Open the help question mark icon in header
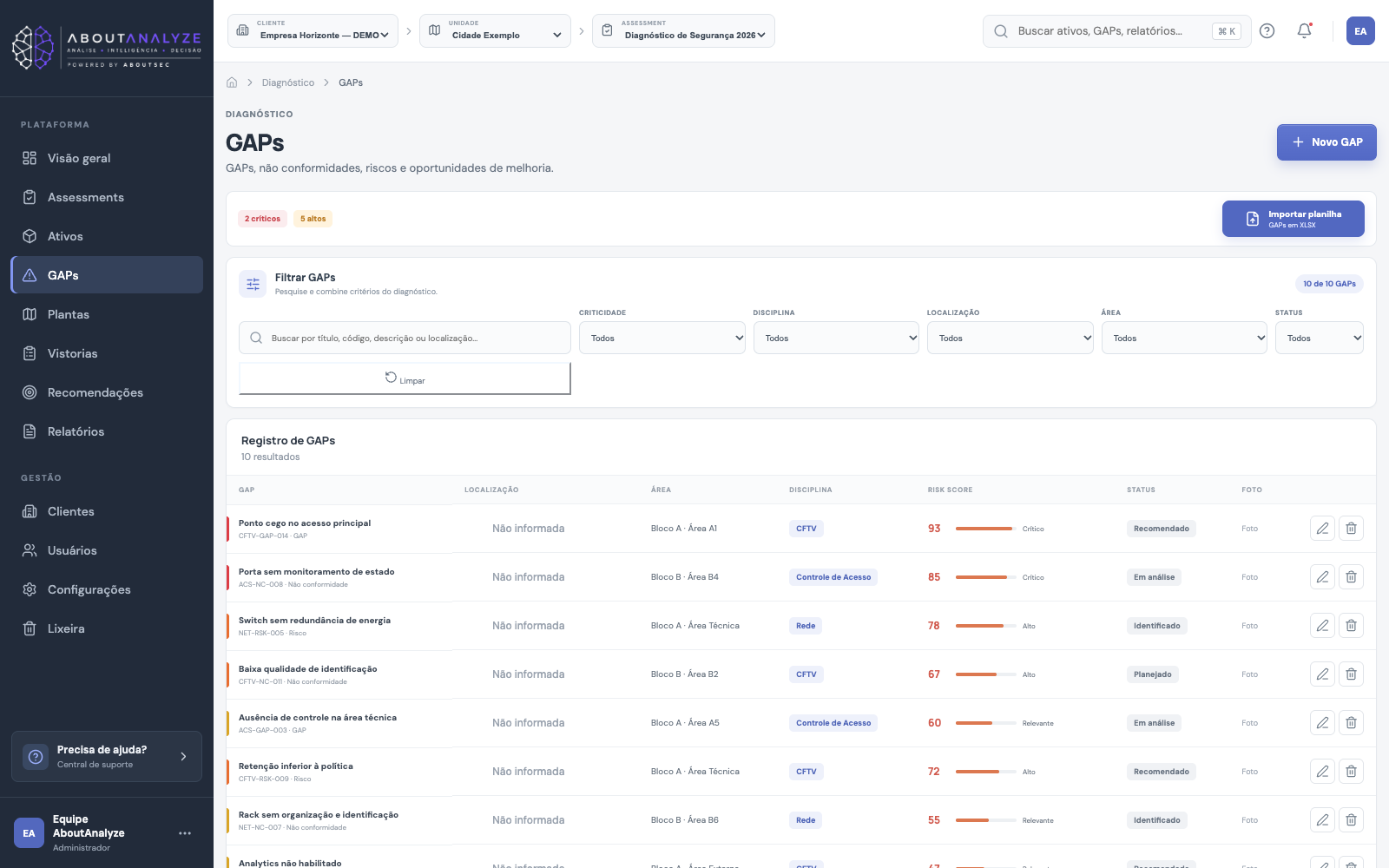 1267,31
